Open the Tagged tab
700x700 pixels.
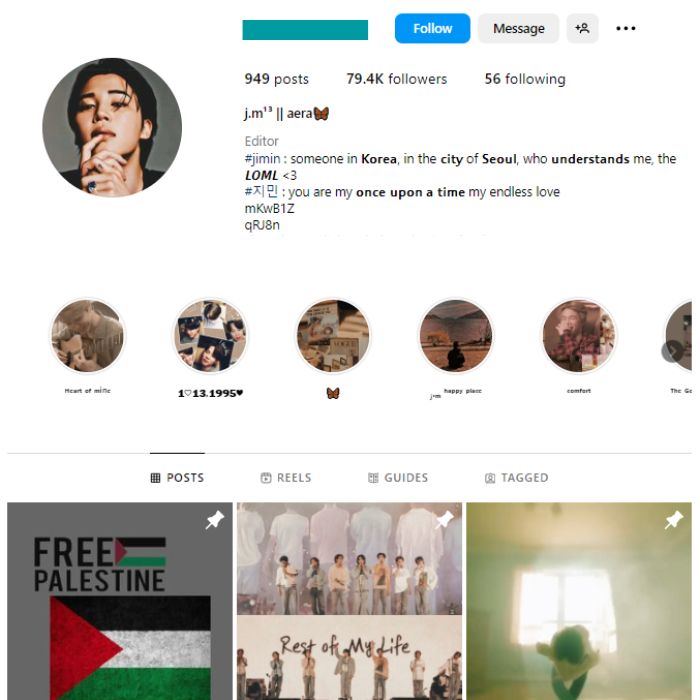pos(517,478)
